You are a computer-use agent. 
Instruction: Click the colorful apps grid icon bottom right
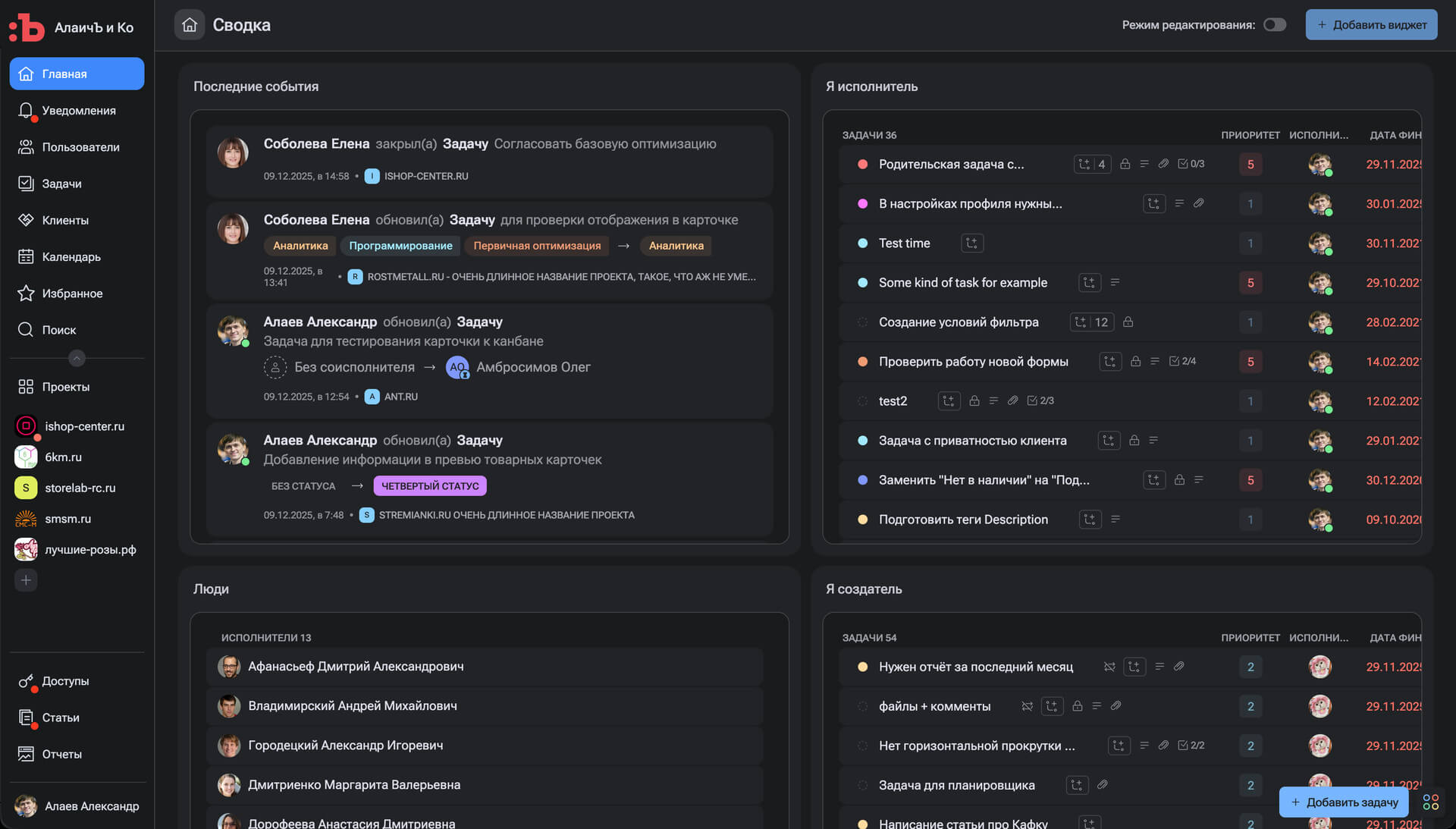(1431, 802)
